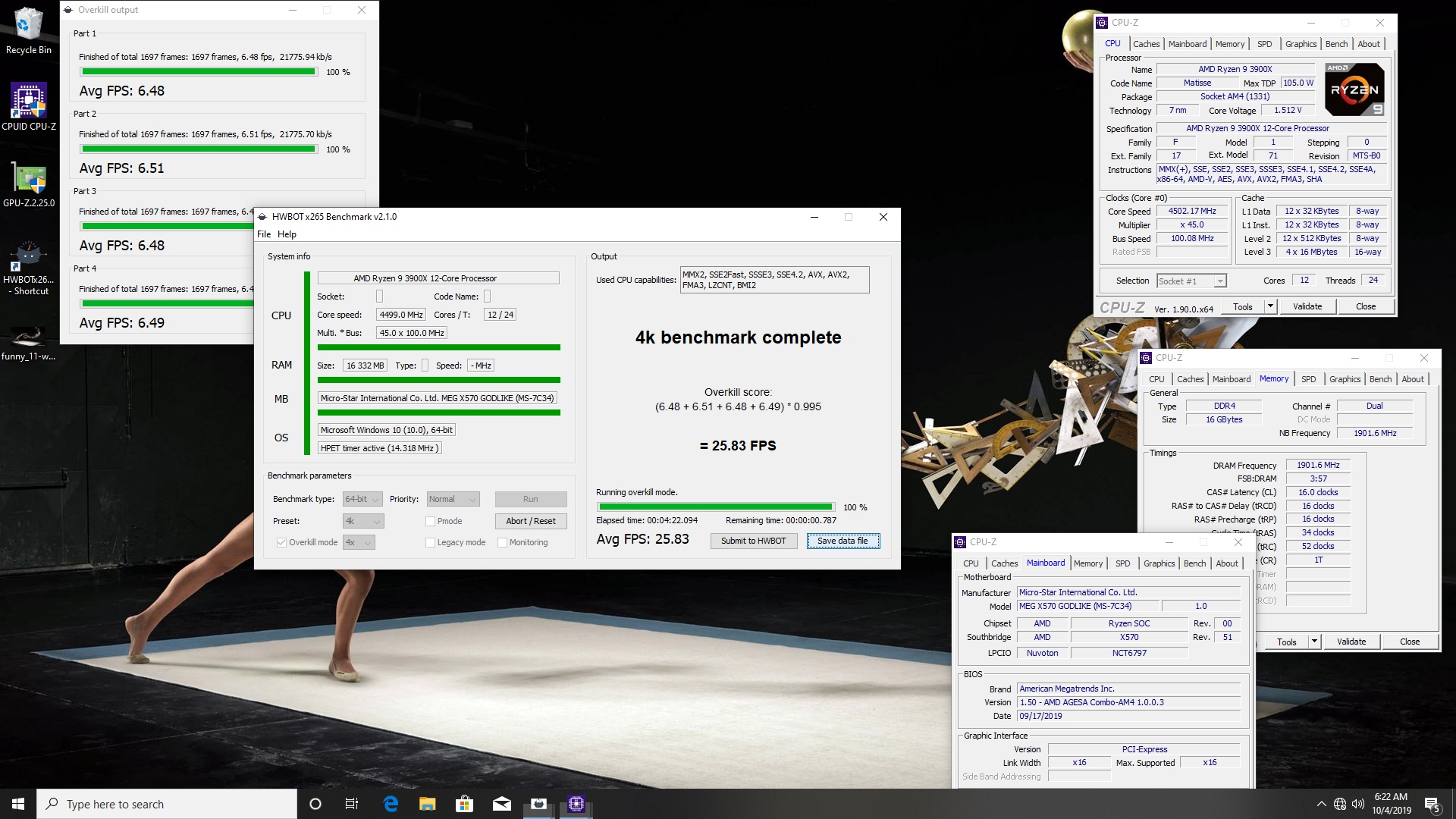Click the Core speed 4499.0 MHz field
The height and width of the screenshot is (819, 1456).
pos(401,315)
